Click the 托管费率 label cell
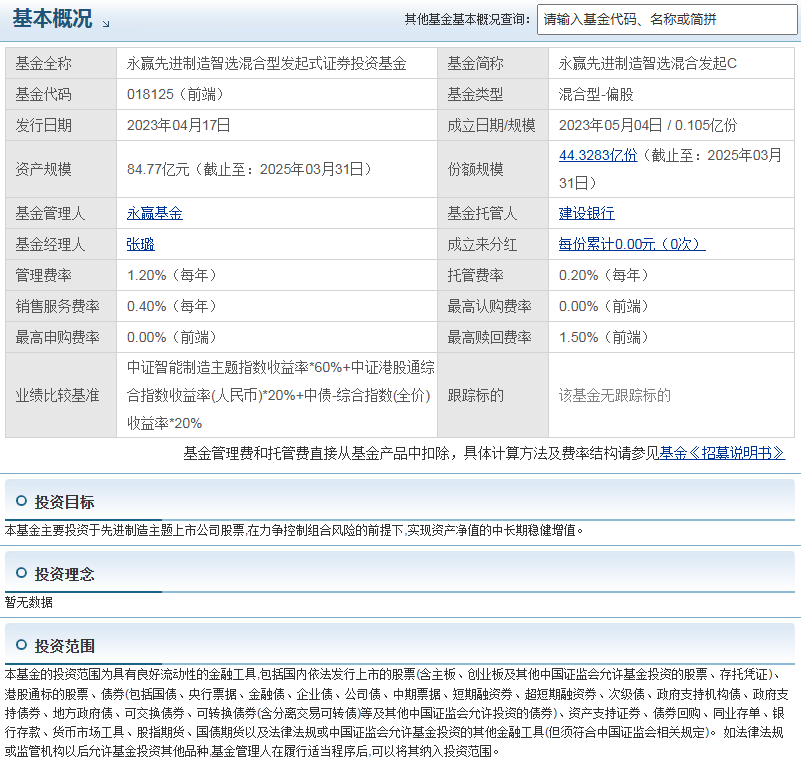 coord(493,275)
